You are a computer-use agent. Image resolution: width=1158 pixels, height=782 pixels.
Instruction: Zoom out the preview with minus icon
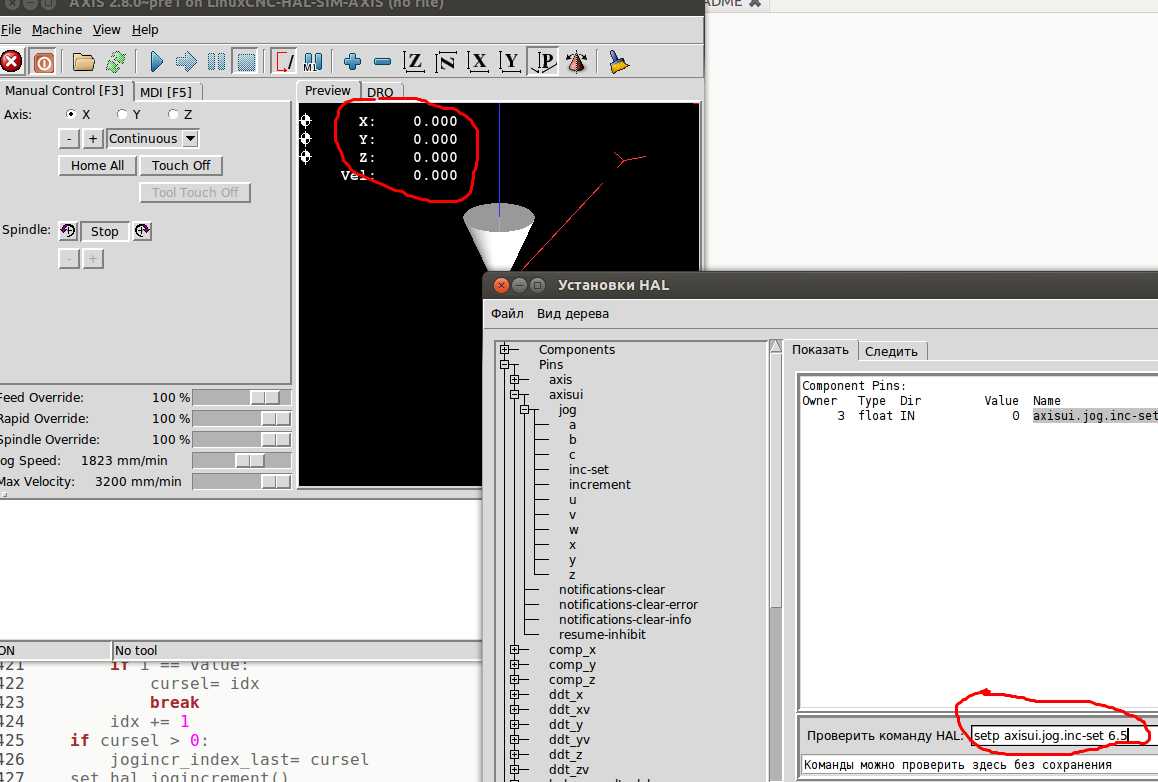(383, 61)
